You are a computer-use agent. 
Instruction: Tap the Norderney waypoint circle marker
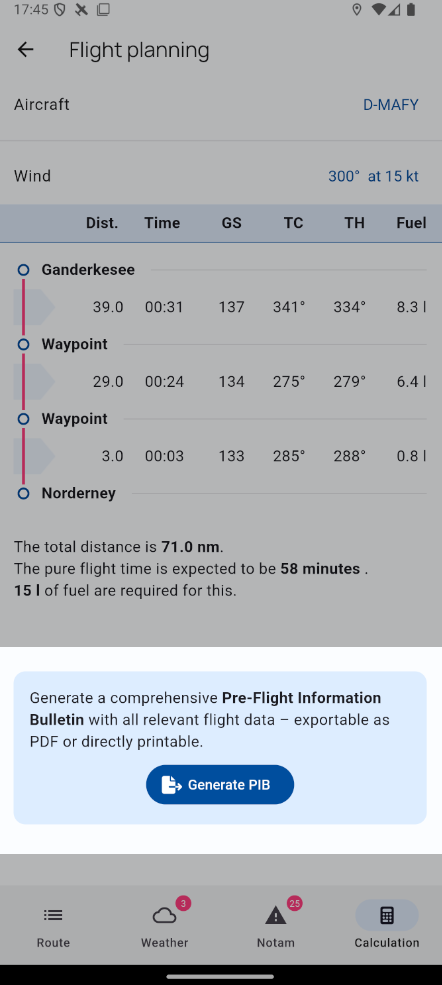point(23,494)
